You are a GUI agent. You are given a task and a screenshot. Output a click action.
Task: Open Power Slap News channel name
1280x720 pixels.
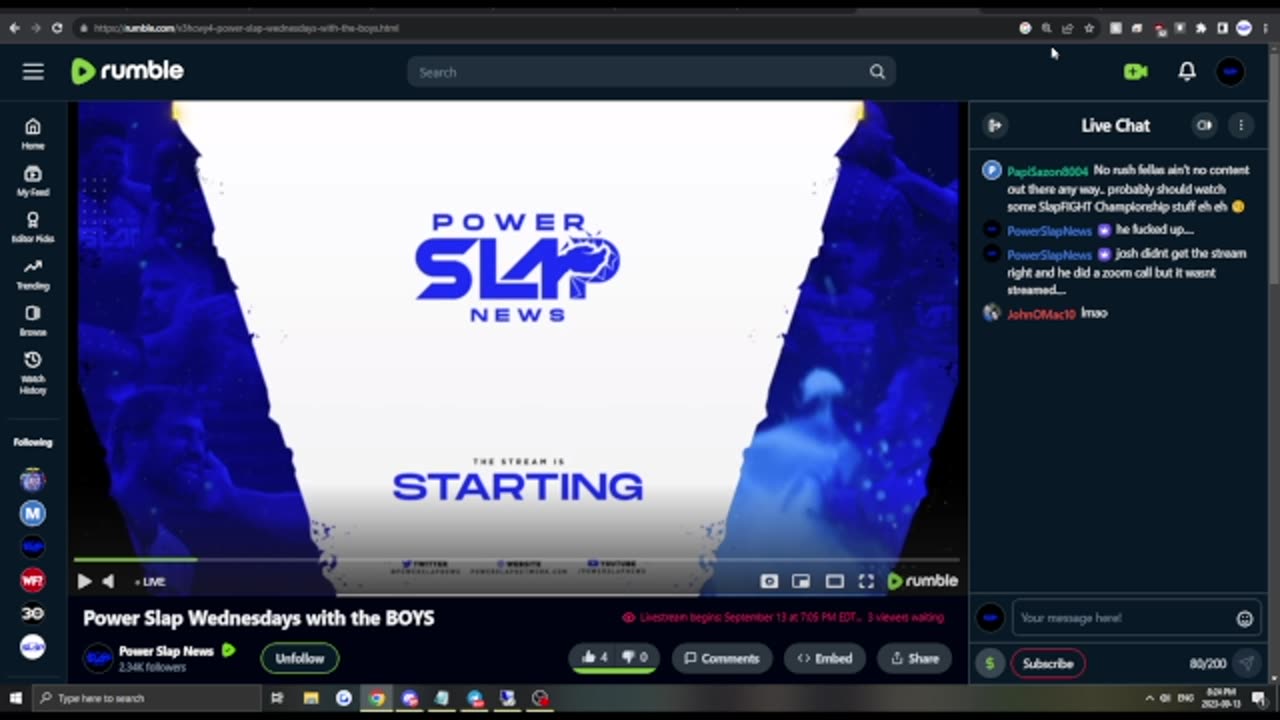tap(166, 651)
